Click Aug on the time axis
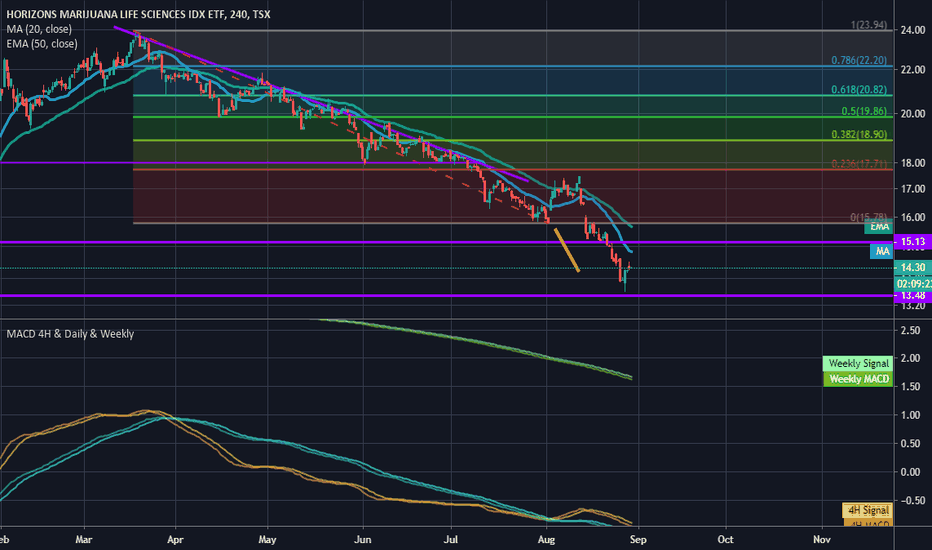The image size is (932, 550). (x=546, y=540)
